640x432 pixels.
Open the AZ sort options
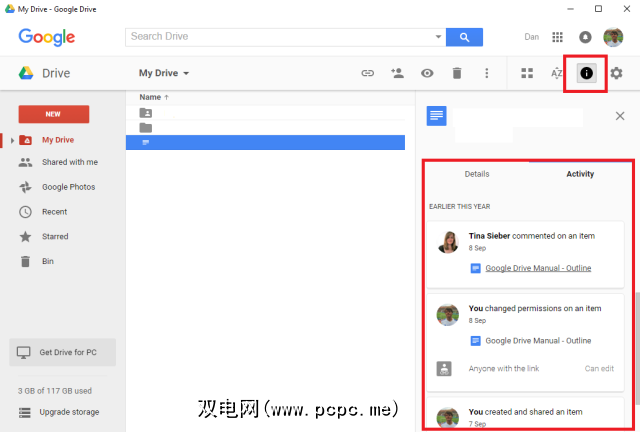[x=556, y=73]
